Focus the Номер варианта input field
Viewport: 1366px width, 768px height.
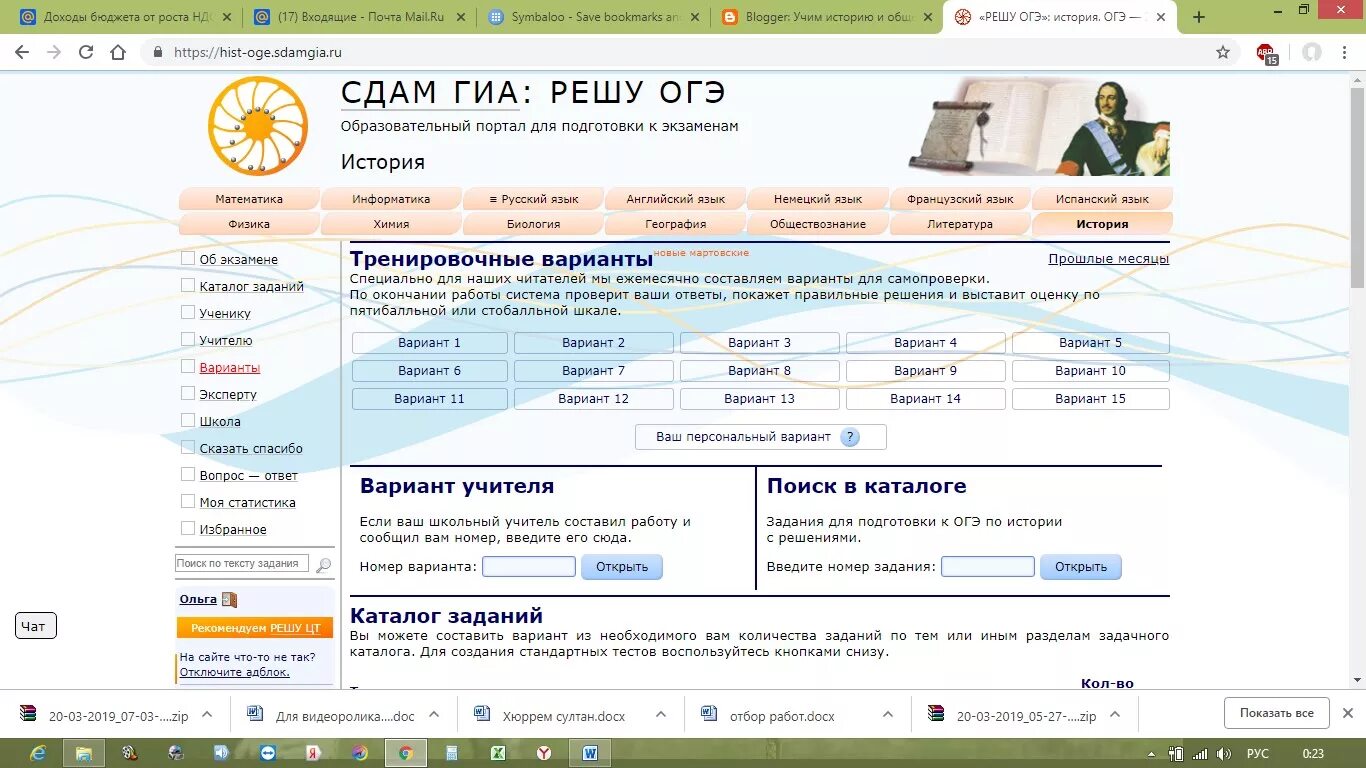click(529, 567)
